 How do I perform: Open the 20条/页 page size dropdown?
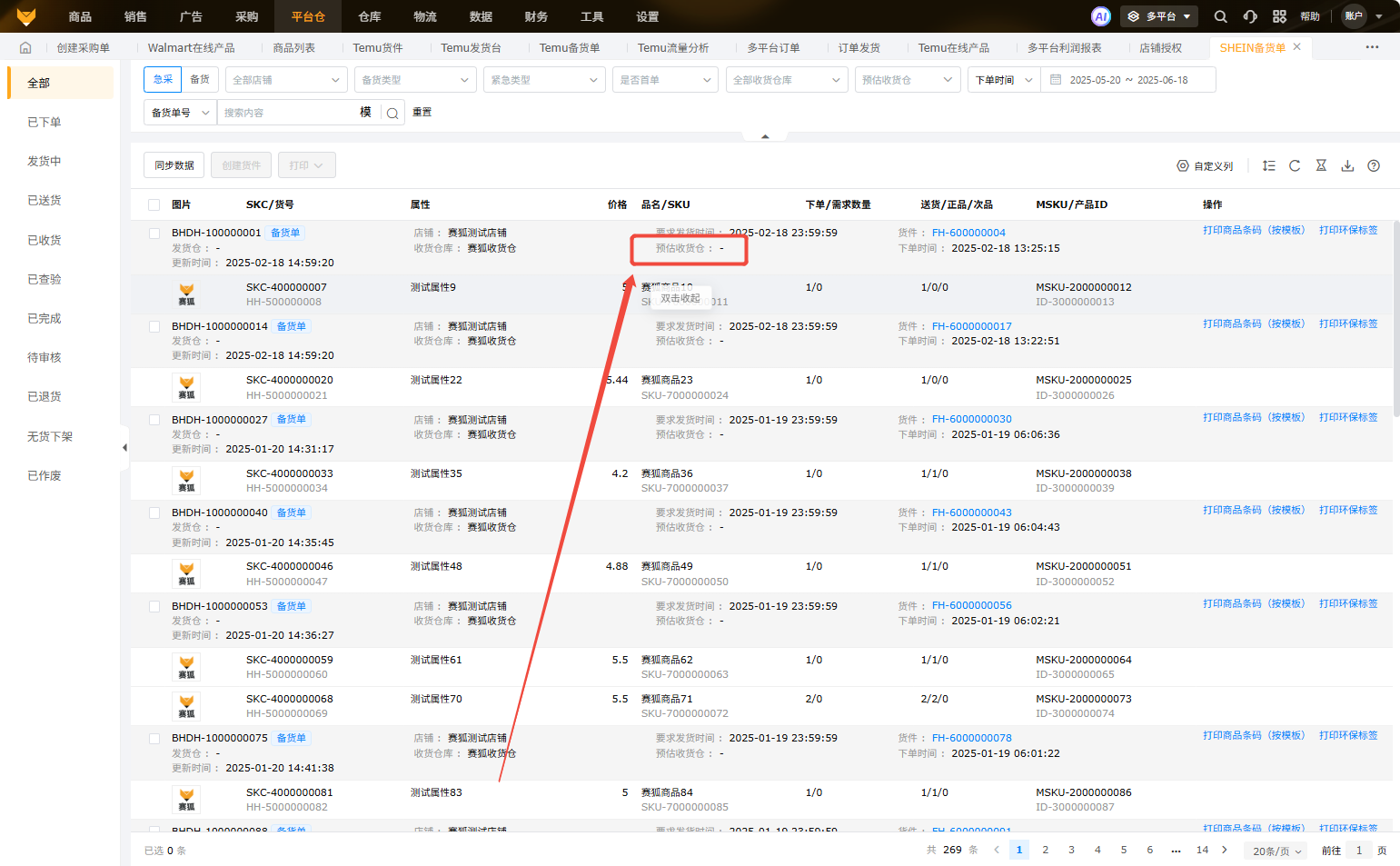[x=1277, y=851]
